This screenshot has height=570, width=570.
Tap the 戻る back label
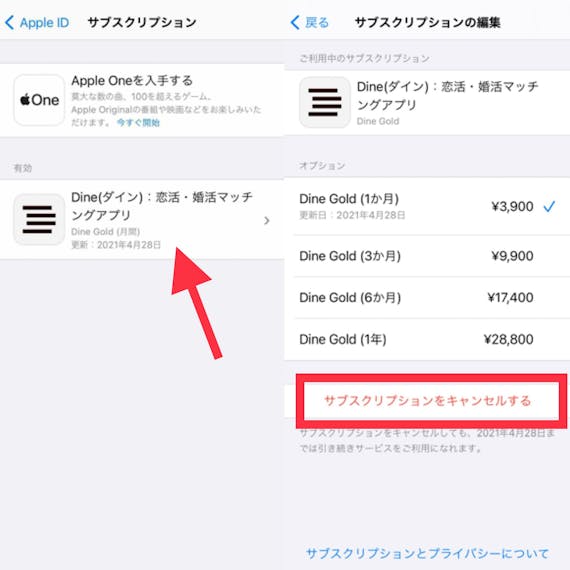(317, 23)
